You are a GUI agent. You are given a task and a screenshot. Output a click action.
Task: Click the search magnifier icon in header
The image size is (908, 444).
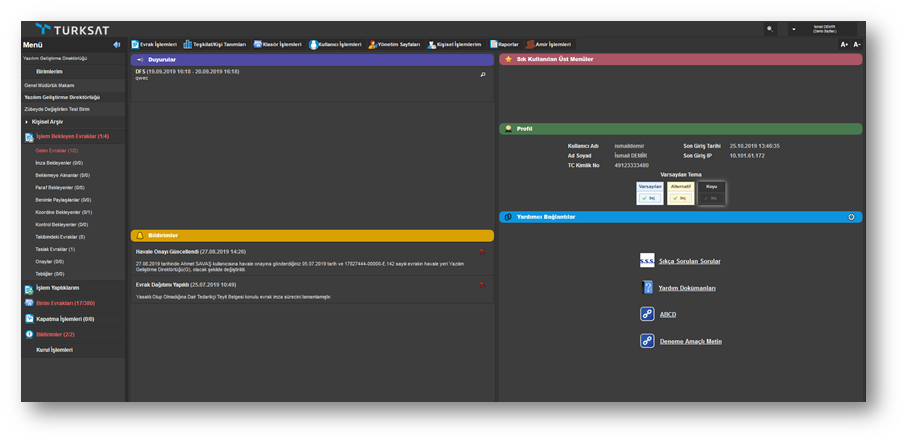pos(769,30)
